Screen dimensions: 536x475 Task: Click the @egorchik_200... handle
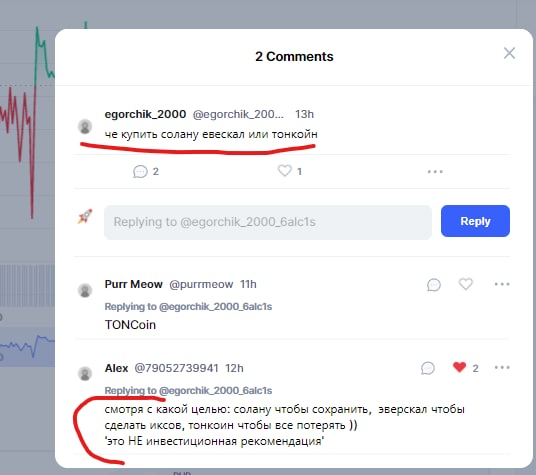pyautogui.click(x=238, y=114)
